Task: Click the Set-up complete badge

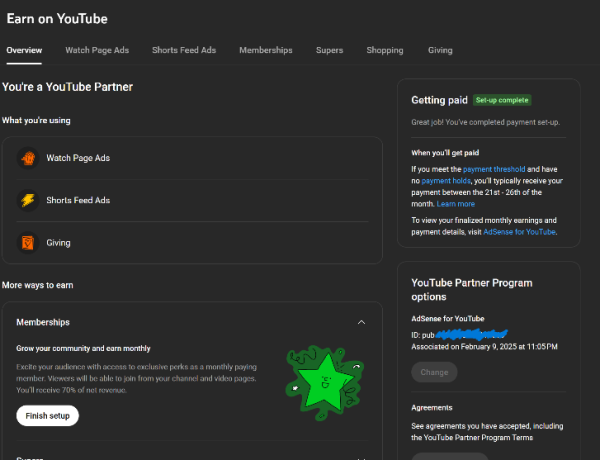Action: click(502, 100)
